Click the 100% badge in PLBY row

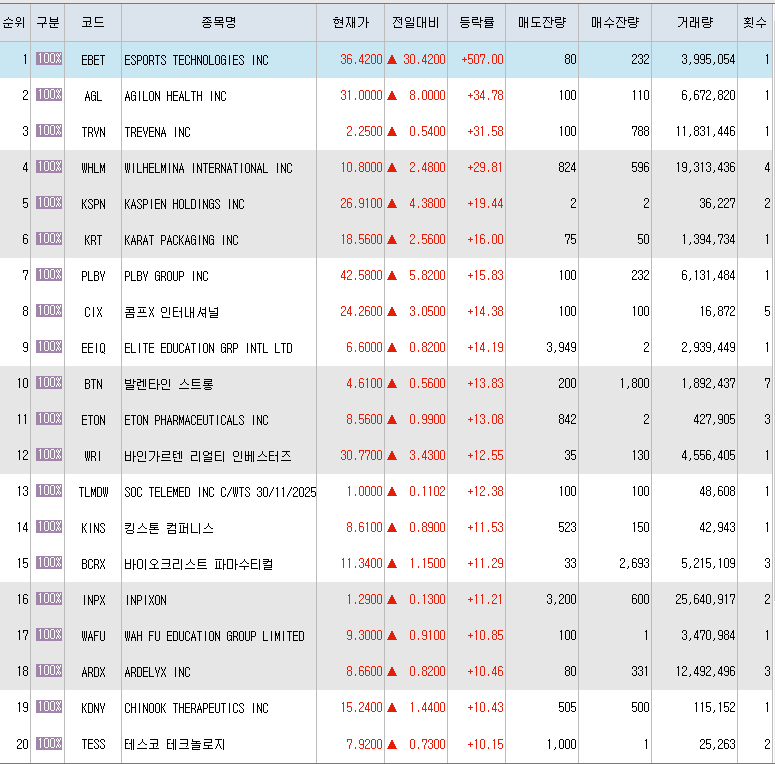[x=49, y=275]
